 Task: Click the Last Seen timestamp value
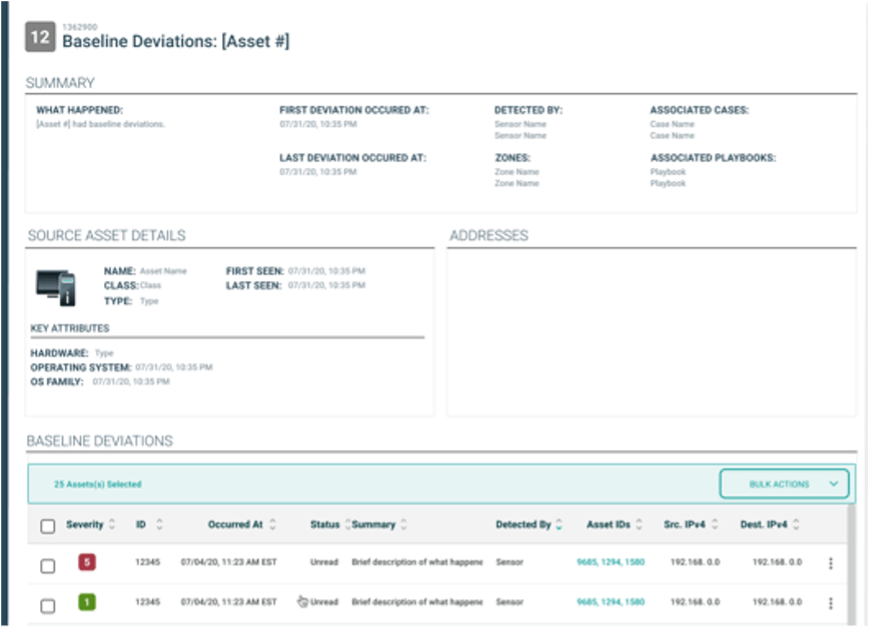[x=327, y=285]
